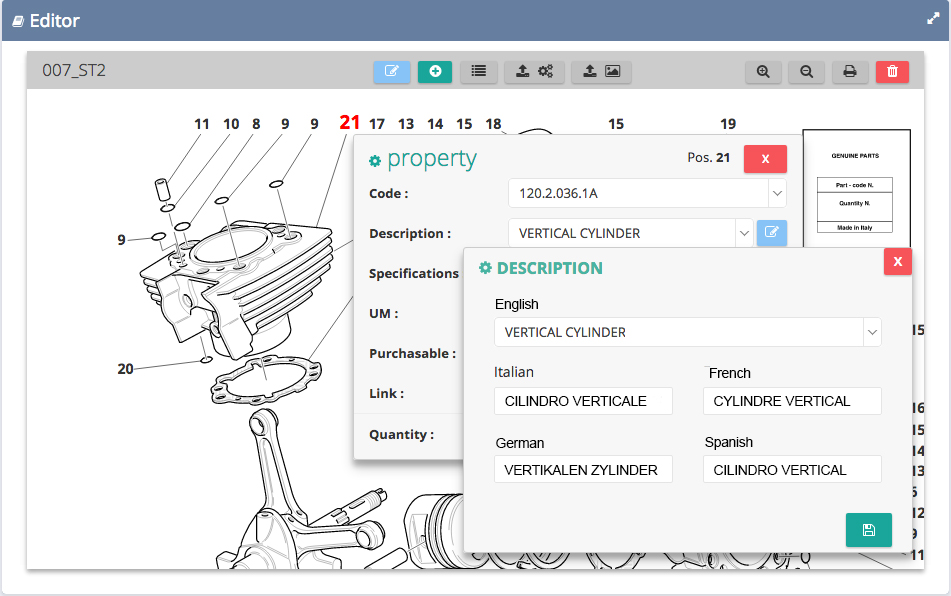The height and width of the screenshot is (596, 951).
Task: Close the property dialog
Action: point(765,158)
